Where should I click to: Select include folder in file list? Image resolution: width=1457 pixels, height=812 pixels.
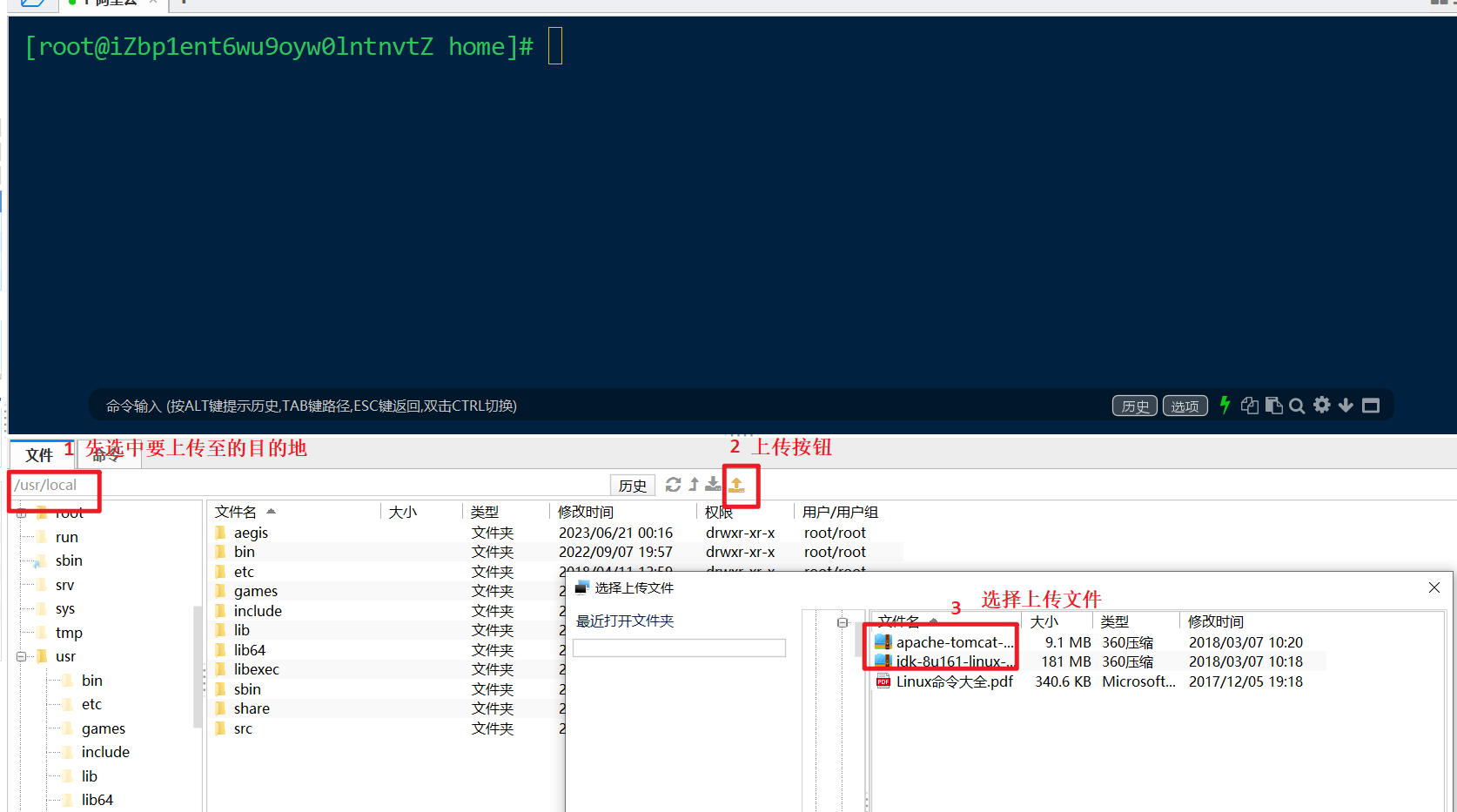[258, 611]
